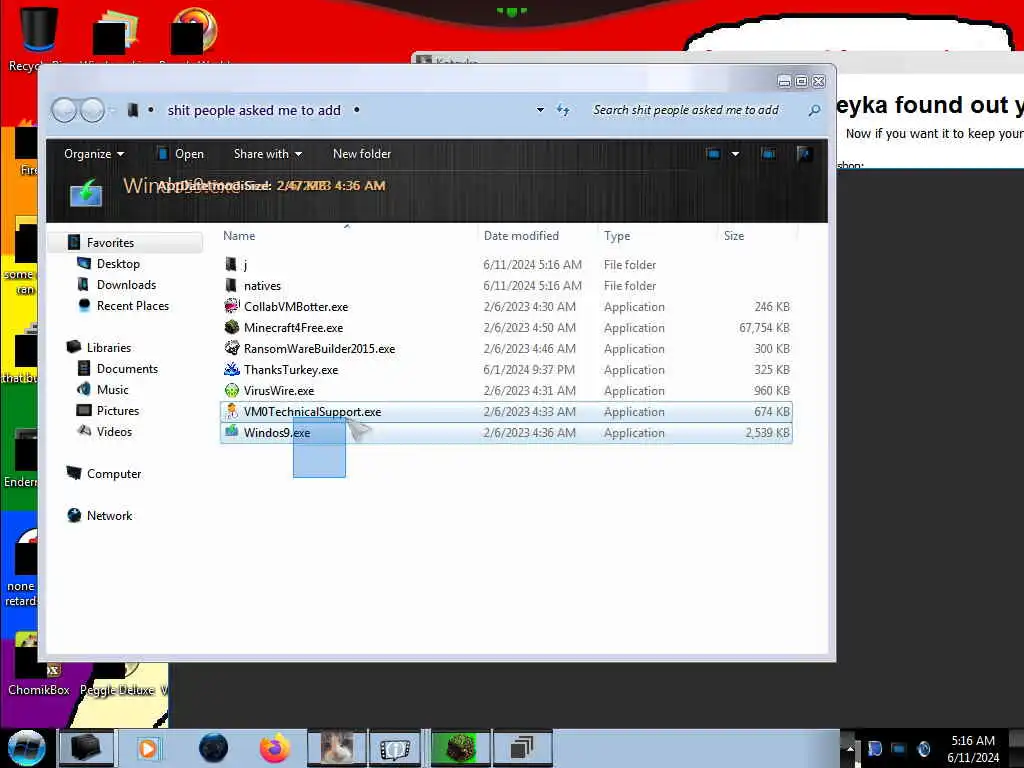Image resolution: width=1024 pixels, height=768 pixels.
Task: Click the Back navigation button
Action: [65, 110]
